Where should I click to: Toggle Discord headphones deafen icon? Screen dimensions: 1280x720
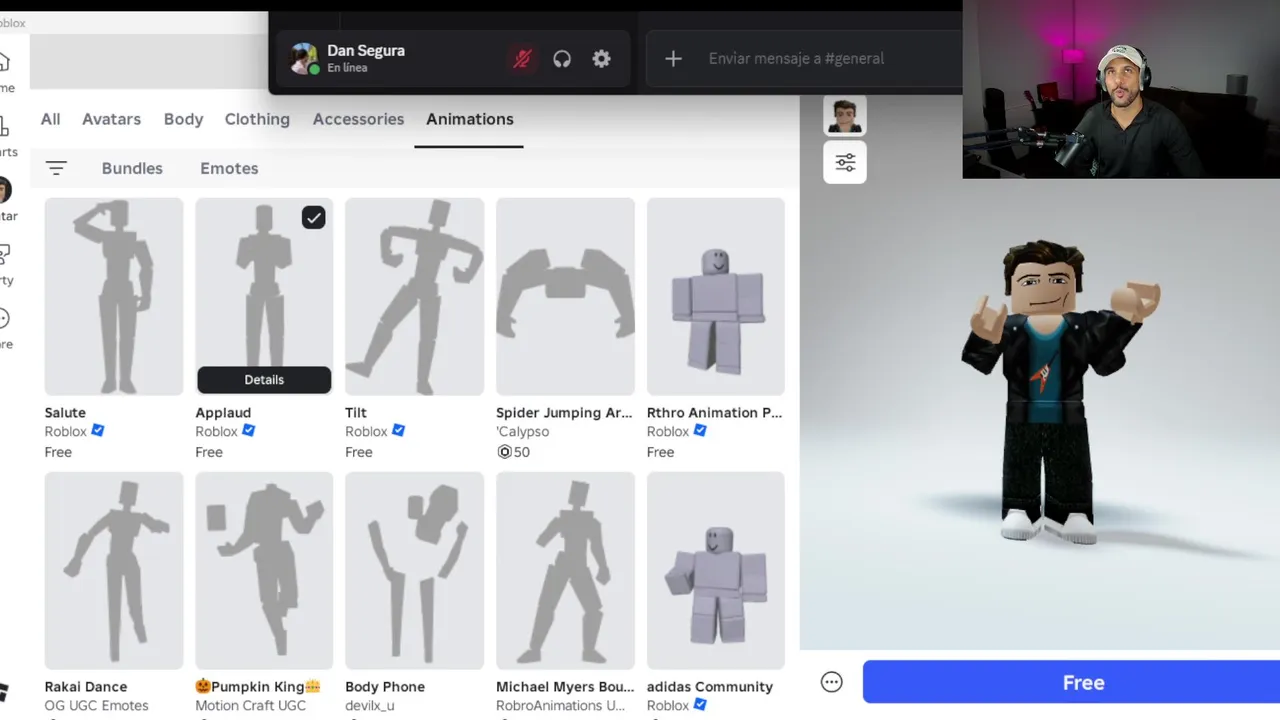562,59
